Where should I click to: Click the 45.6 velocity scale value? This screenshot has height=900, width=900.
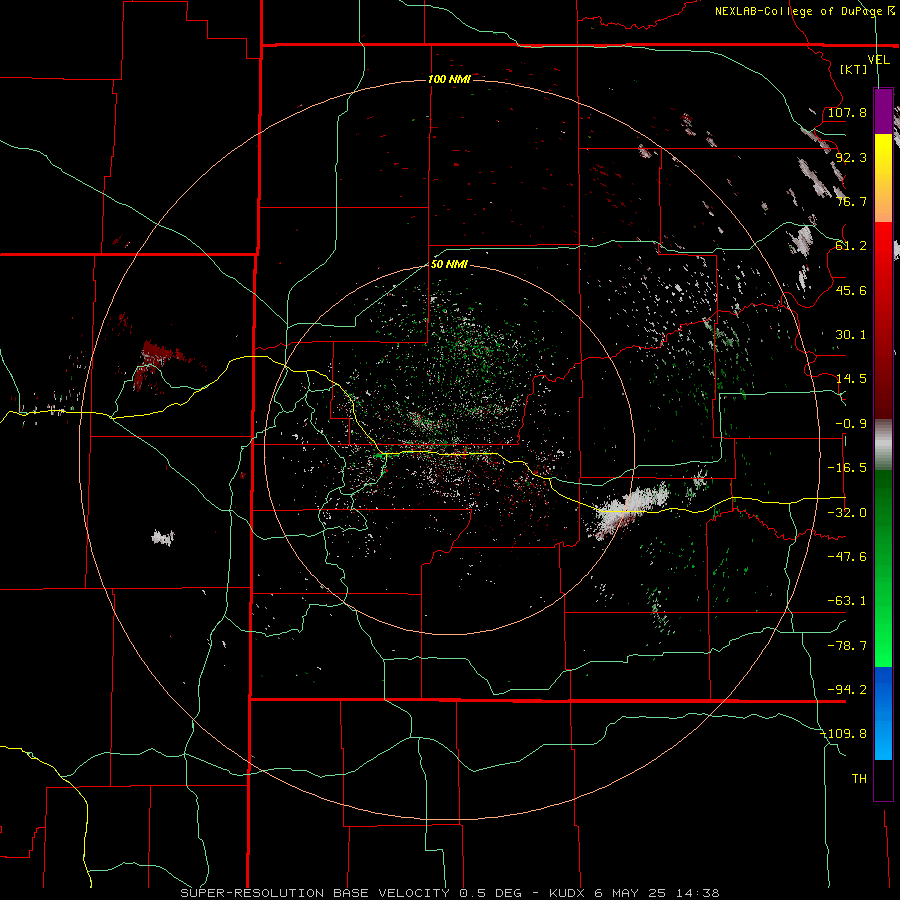[x=851, y=290]
